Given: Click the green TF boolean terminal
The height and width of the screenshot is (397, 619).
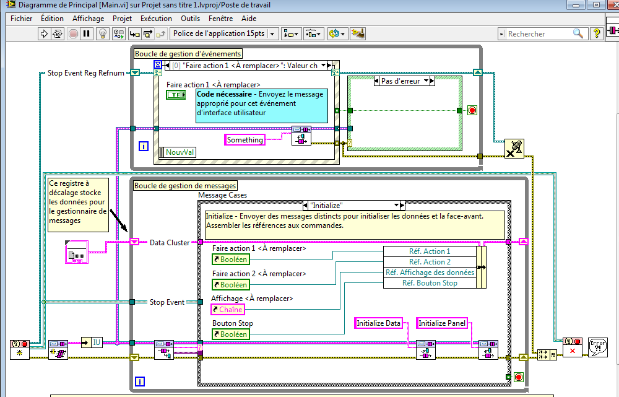Looking at the screenshot, I should pyautogui.click(x=176, y=95).
